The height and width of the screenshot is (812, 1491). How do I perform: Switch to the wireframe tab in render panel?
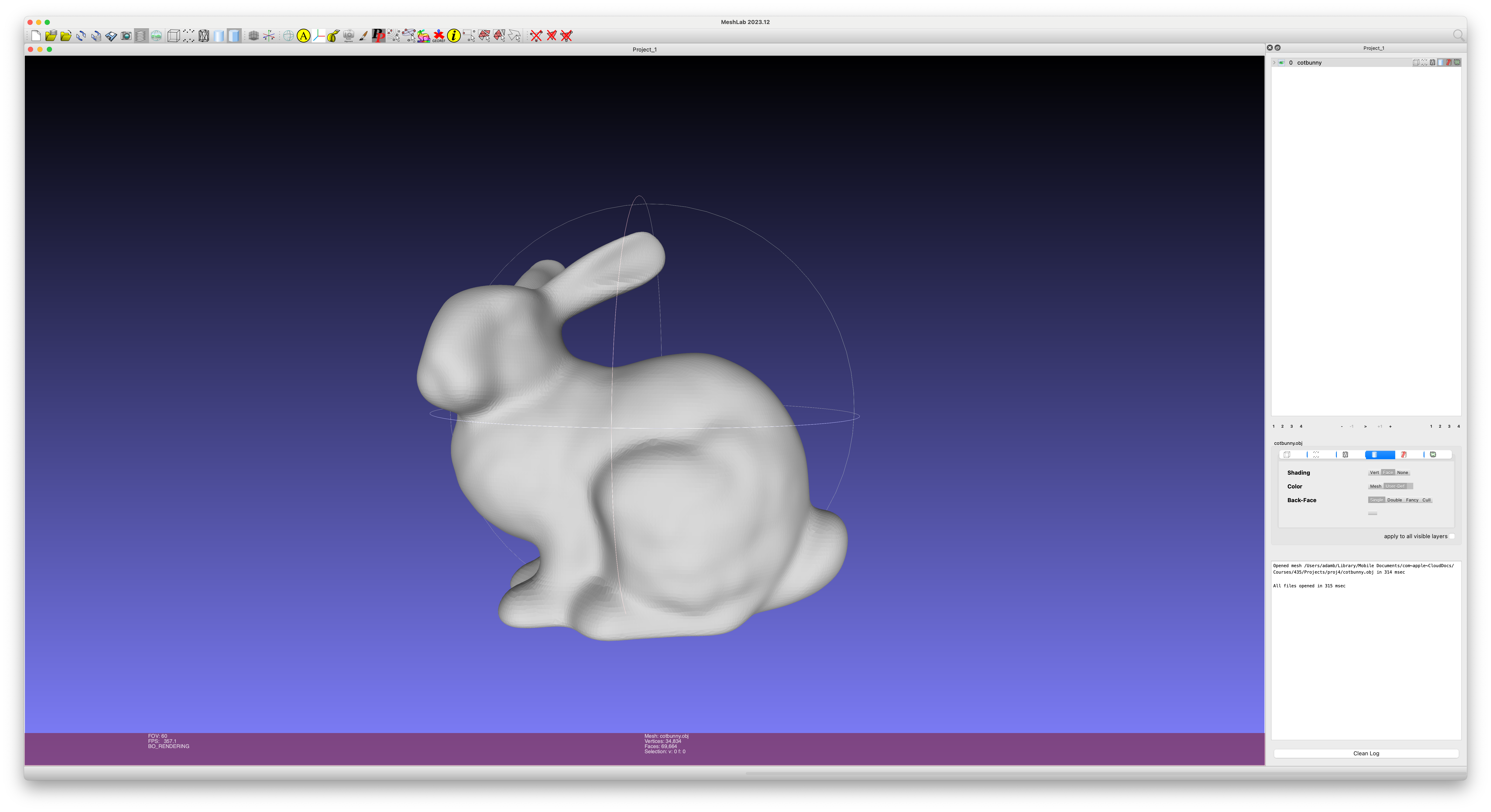click(1345, 454)
